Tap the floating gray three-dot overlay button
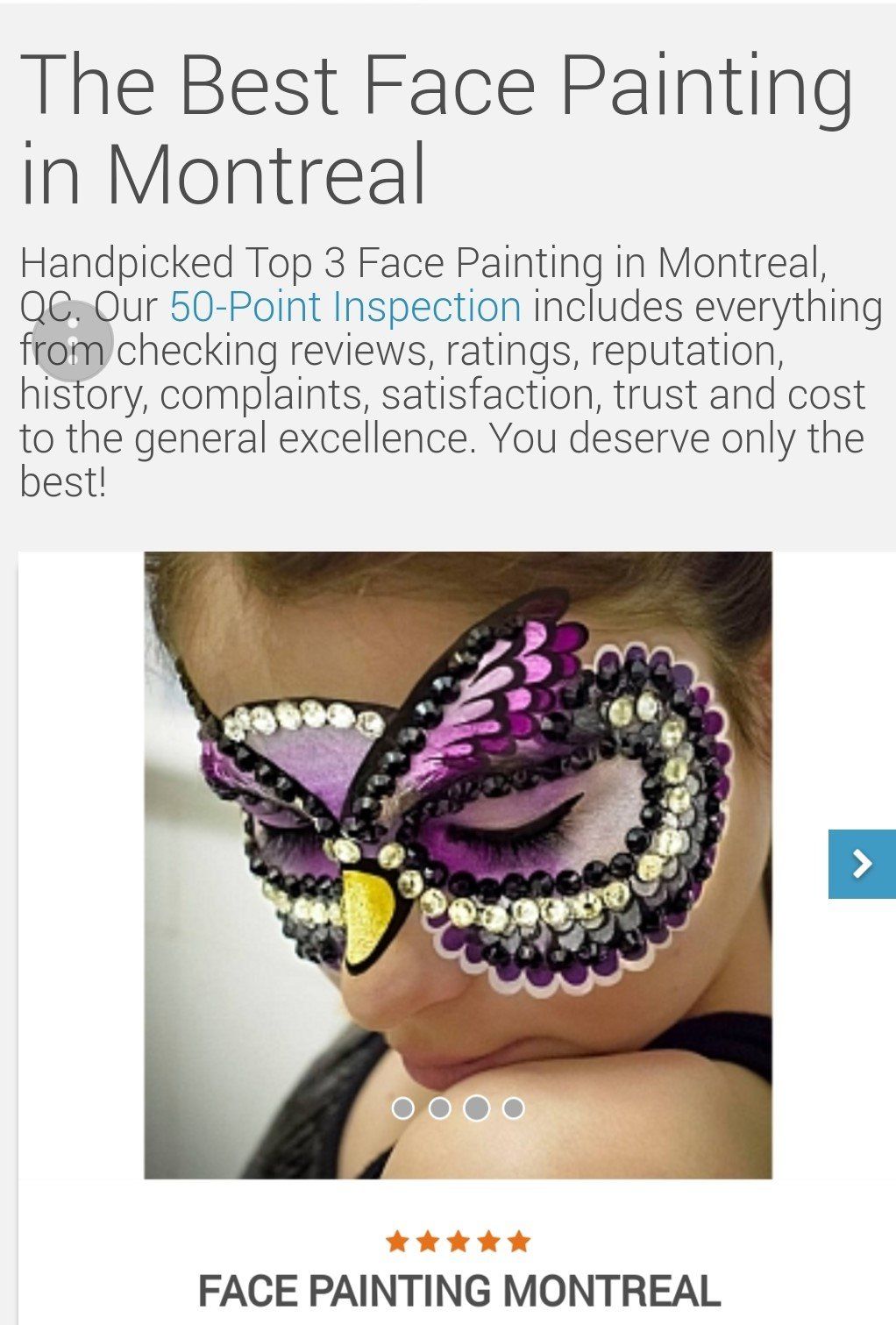896x1325 pixels. (74, 340)
